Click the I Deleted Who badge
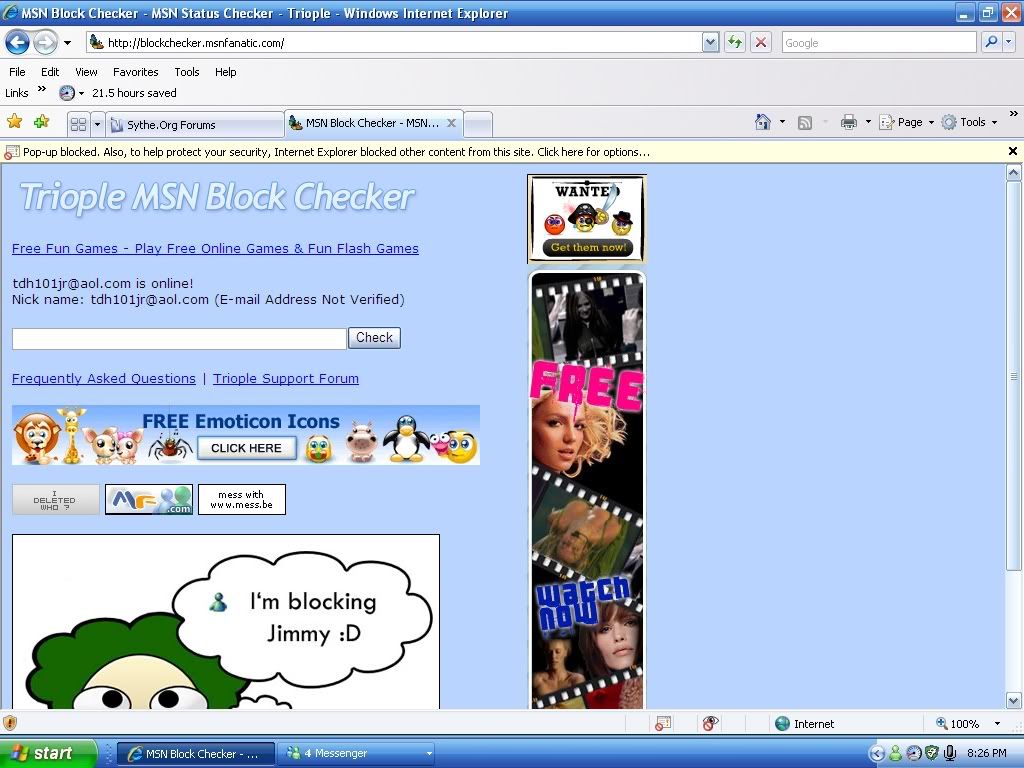Screen dimensions: 1024x768 56,500
